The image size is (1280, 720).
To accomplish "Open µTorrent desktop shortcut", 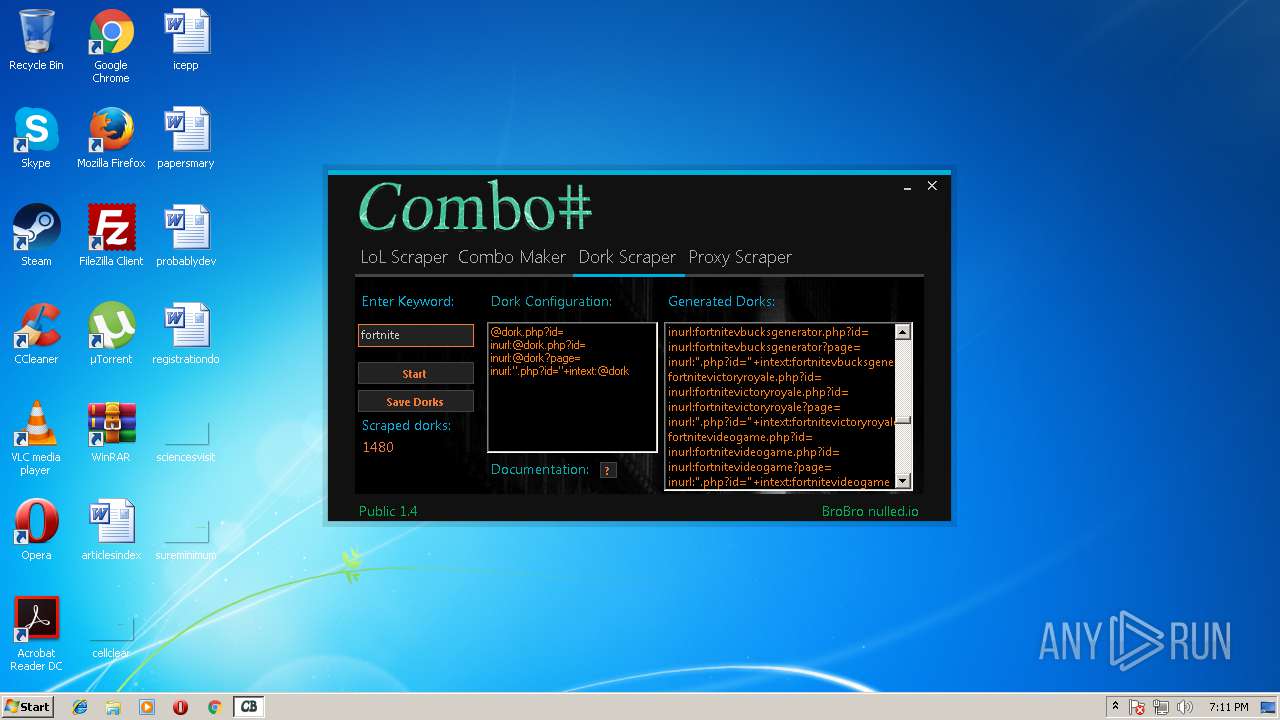I will (111, 334).
